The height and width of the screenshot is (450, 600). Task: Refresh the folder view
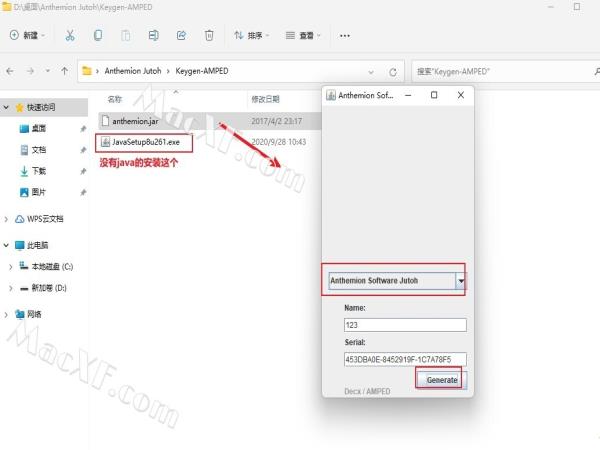pos(393,72)
